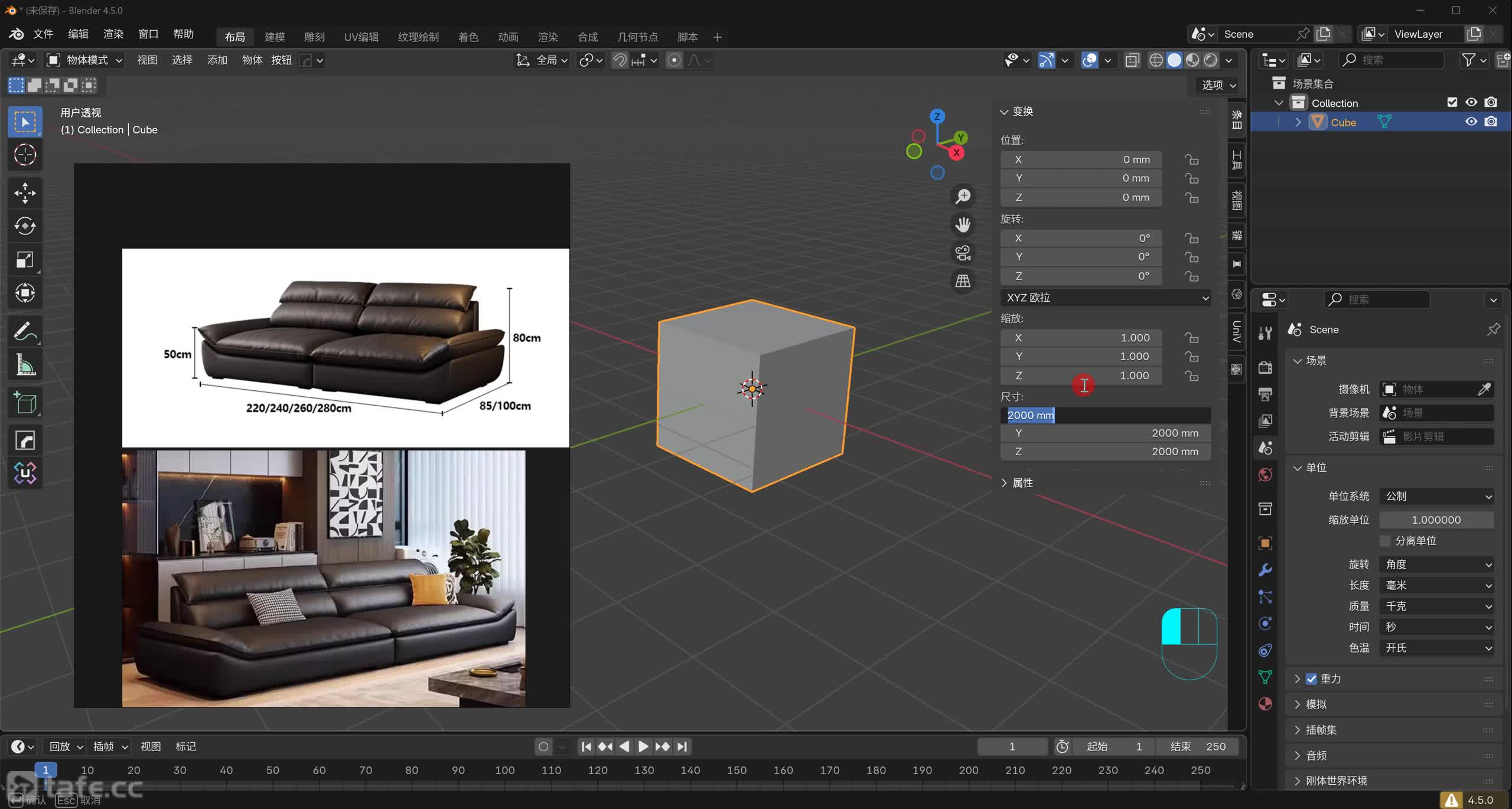Select the Measure tool
This screenshot has width=1512, height=809.
[x=25, y=365]
